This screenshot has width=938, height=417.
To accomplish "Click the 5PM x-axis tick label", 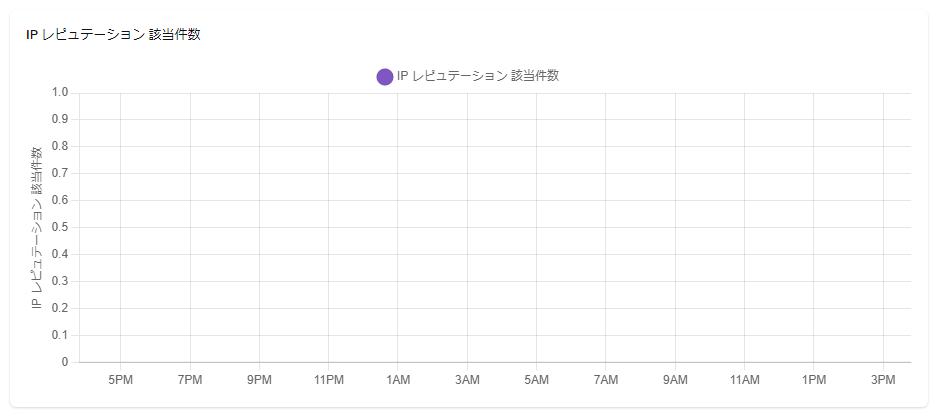I will 120,381.
